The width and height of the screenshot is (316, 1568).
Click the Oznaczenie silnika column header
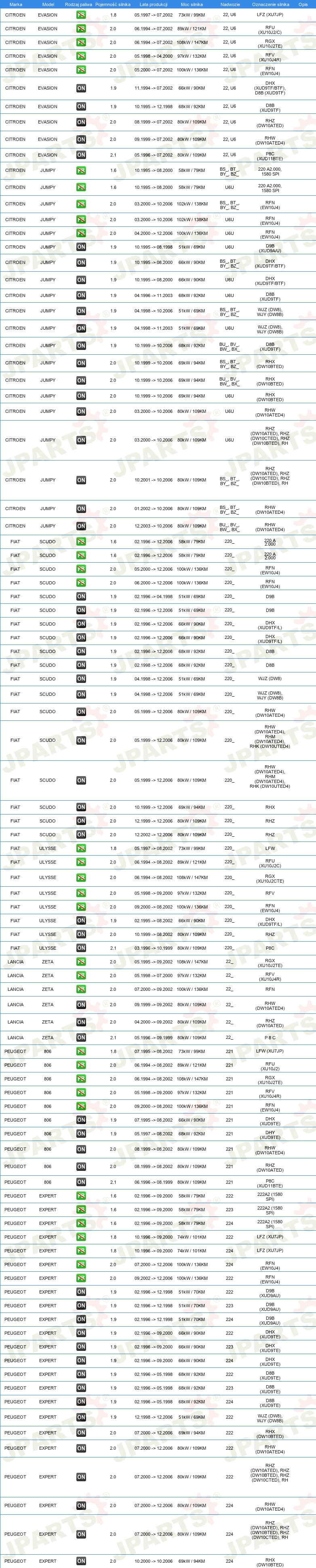(270, 4)
